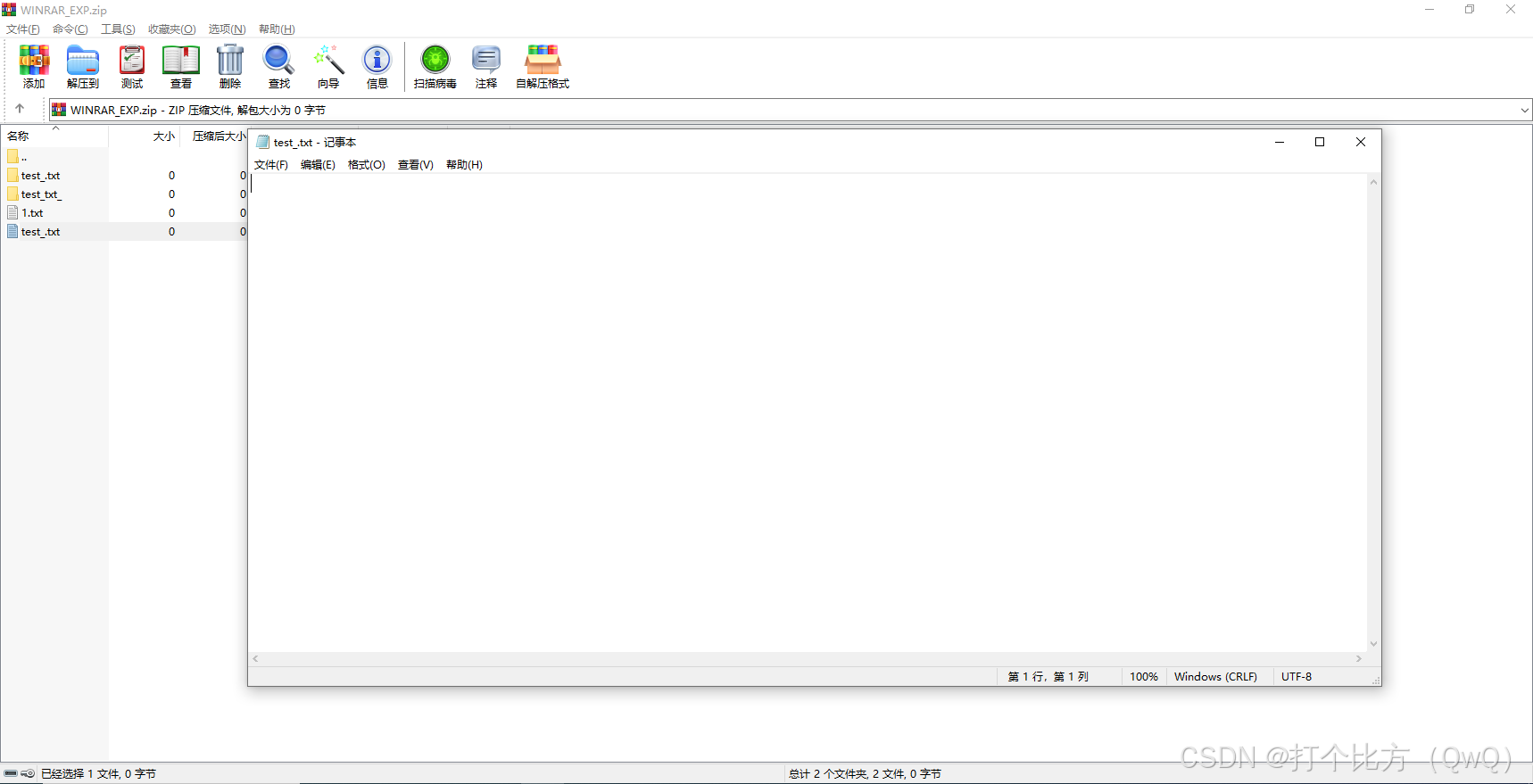Click the WinRAR title bar app icon
The height and width of the screenshot is (784, 1533).
pyautogui.click(x=9, y=10)
